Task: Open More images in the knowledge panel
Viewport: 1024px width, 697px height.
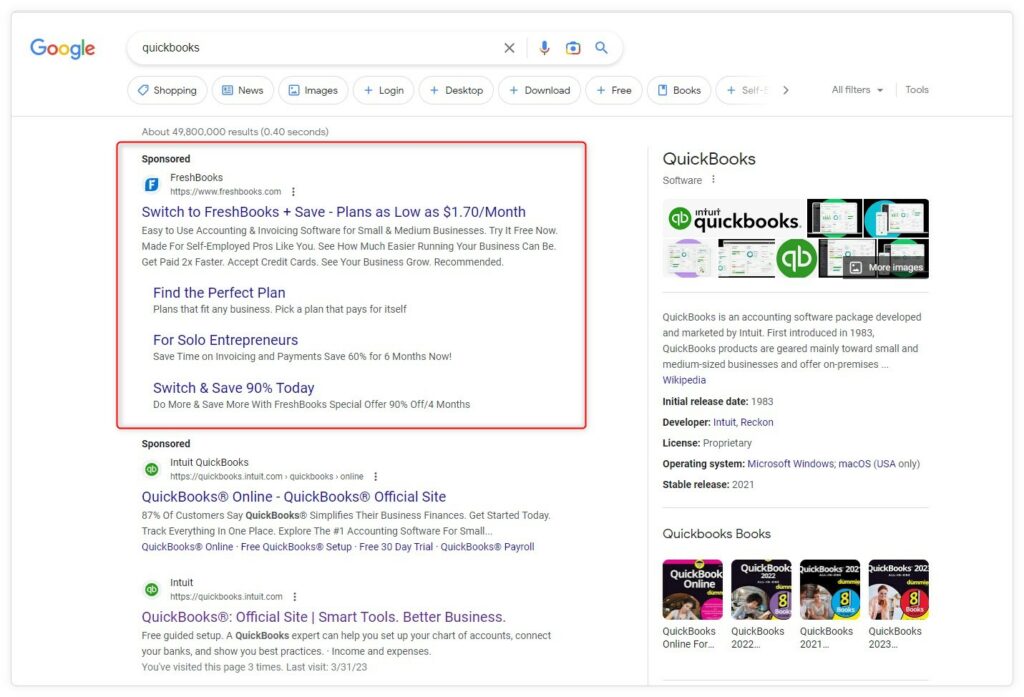Action: pos(887,267)
